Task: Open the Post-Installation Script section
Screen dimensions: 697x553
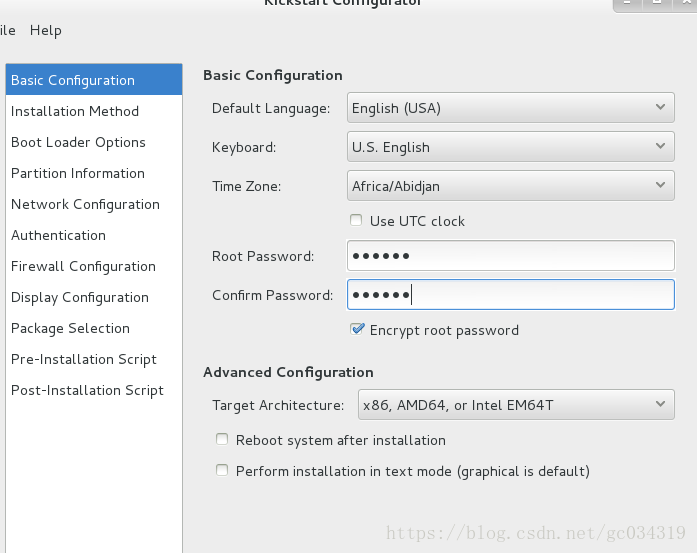Action: (x=87, y=390)
